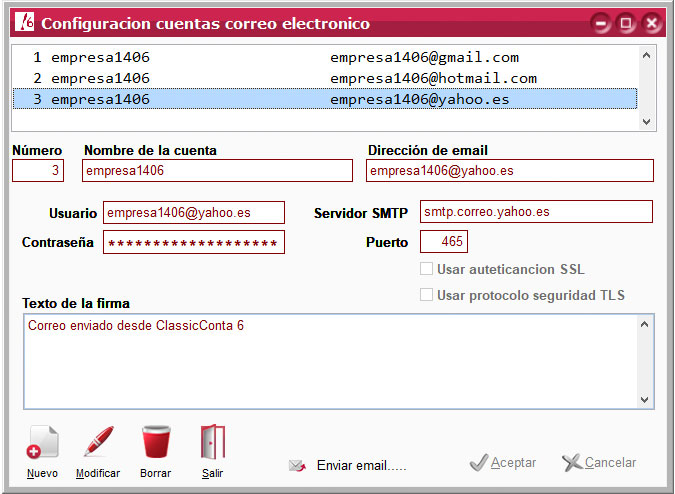The image size is (675, 494).
Task: Select account row 2 empresa1406@hotmail.com
Action: [325, 78]
